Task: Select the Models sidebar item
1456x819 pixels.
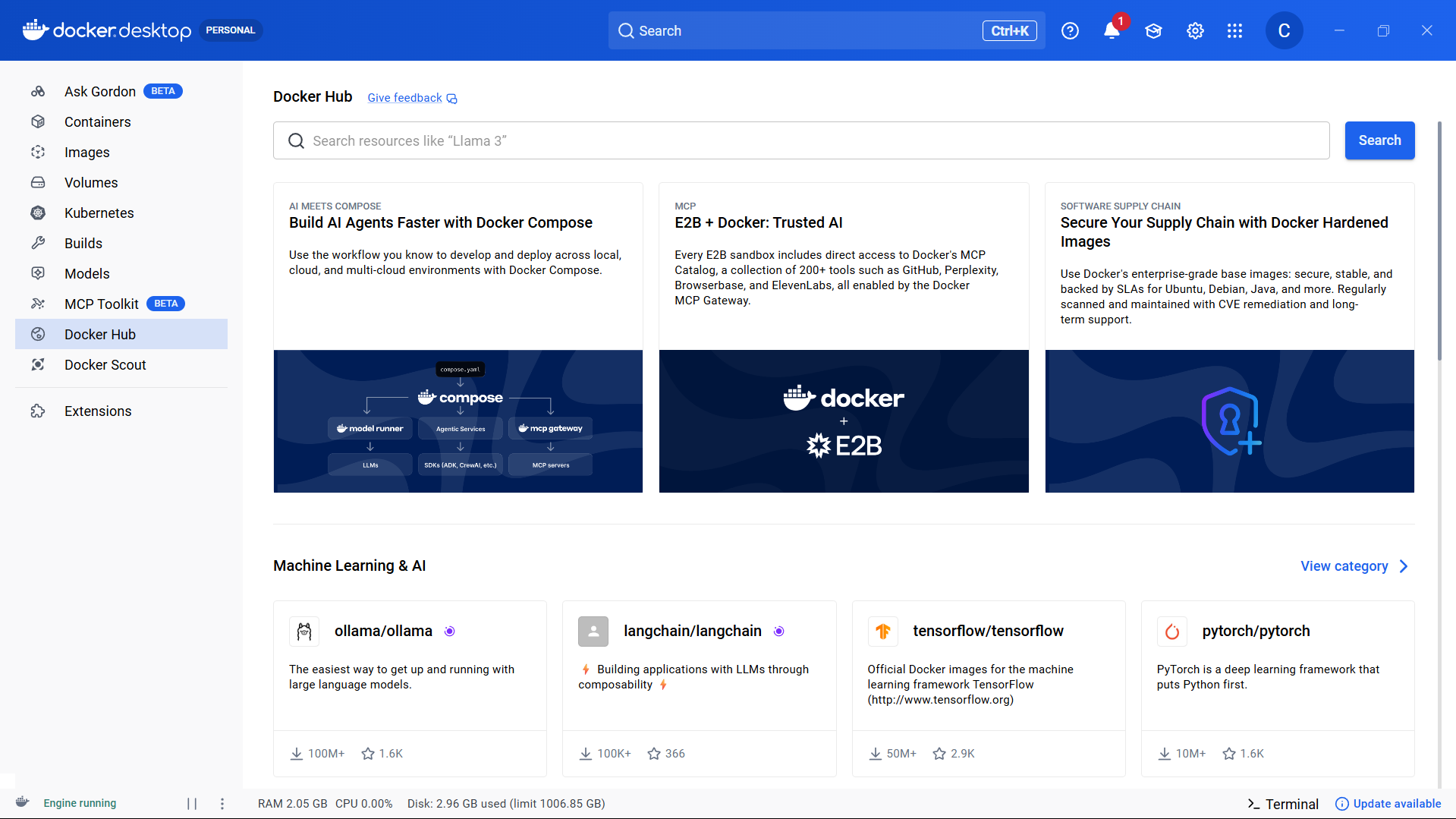Action: coord(121,273)
